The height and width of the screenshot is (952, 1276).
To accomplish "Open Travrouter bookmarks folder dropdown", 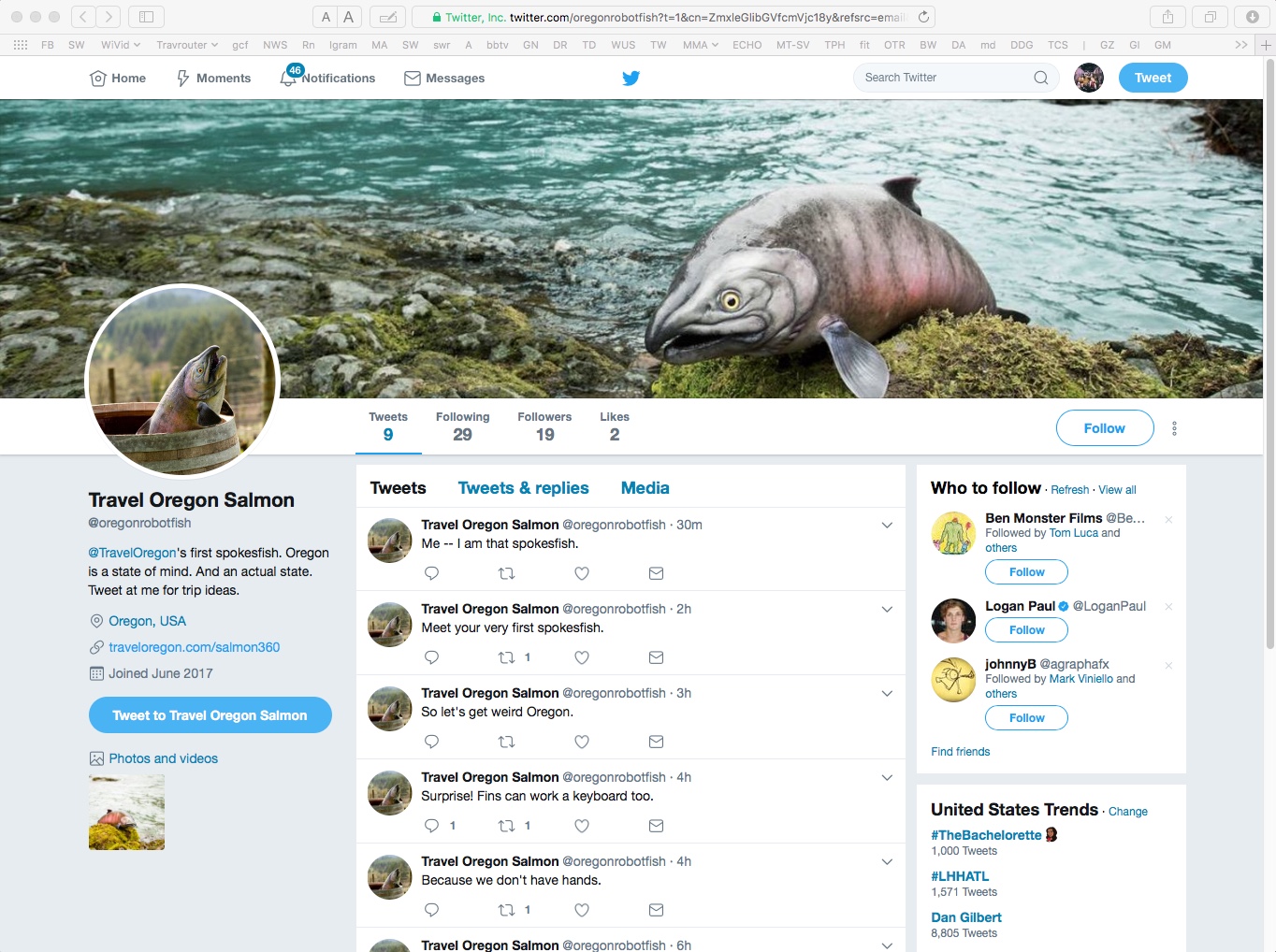I will 187,45.
